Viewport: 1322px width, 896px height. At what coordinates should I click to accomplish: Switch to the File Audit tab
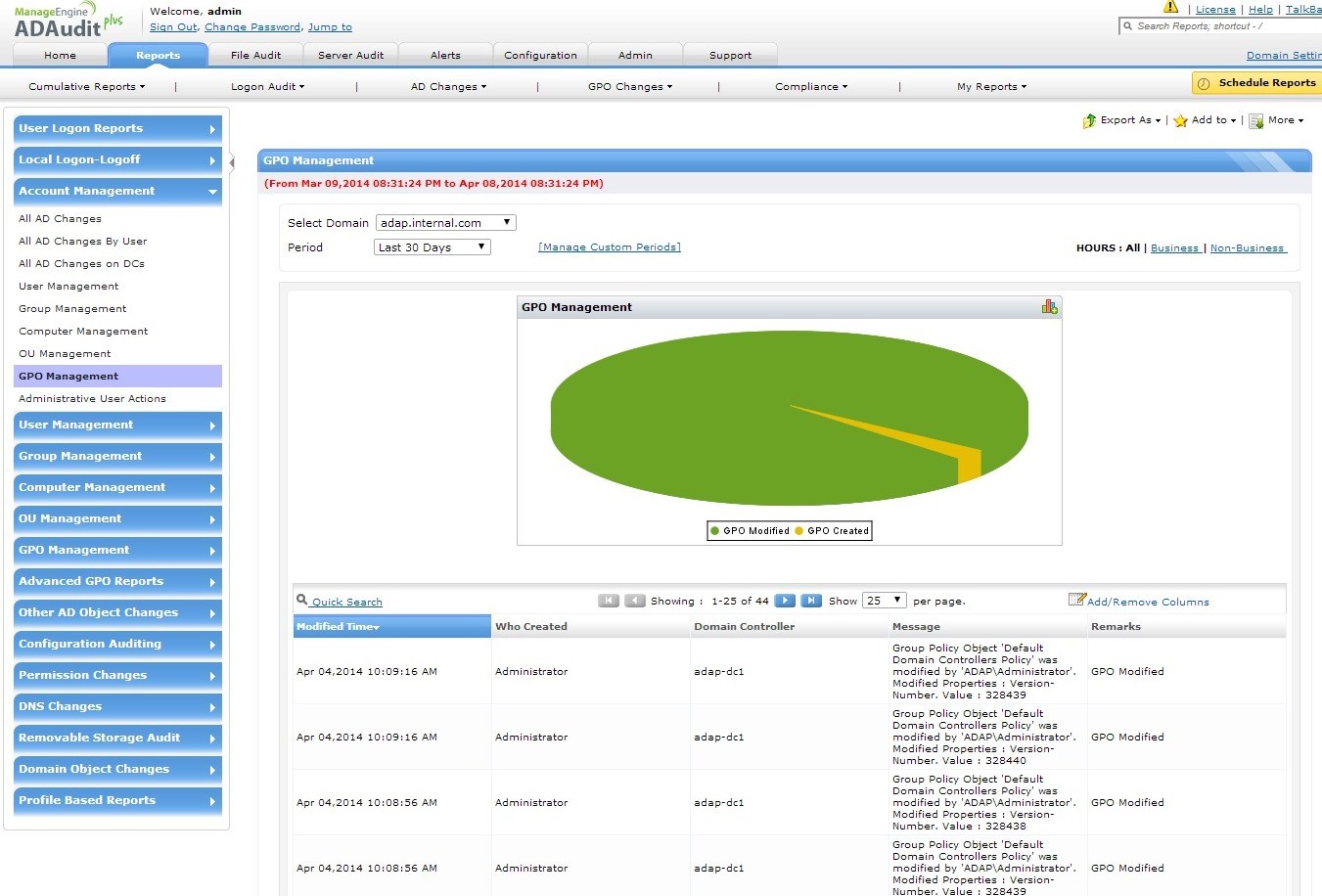click(x=255, y=55)
